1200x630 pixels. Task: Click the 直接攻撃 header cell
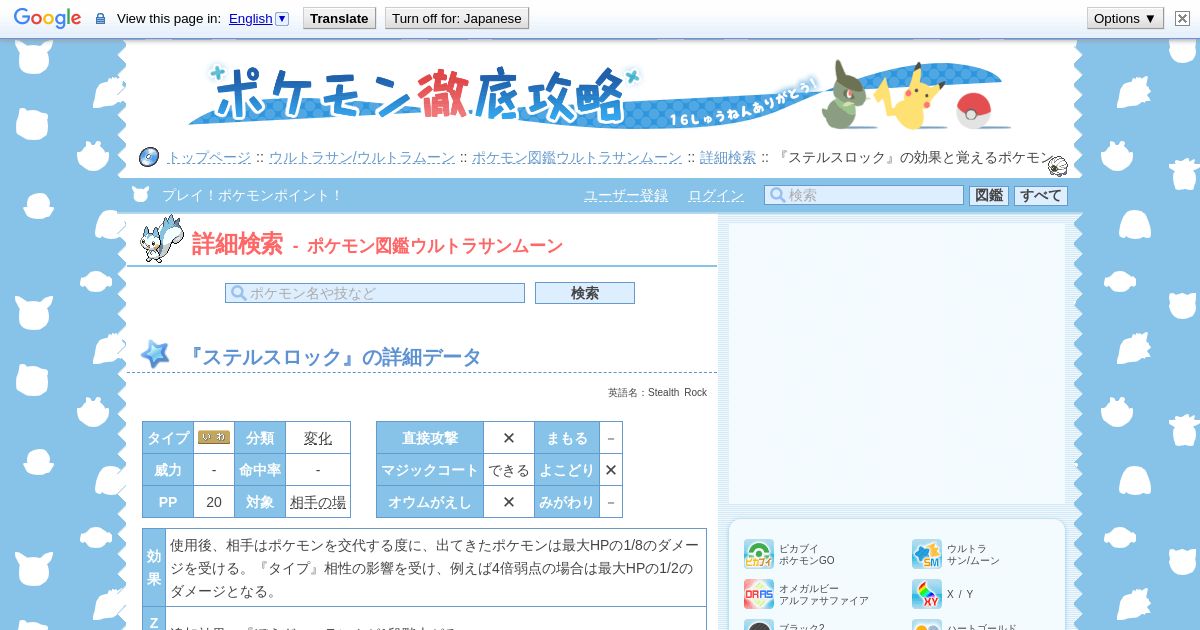coord(430,438)
